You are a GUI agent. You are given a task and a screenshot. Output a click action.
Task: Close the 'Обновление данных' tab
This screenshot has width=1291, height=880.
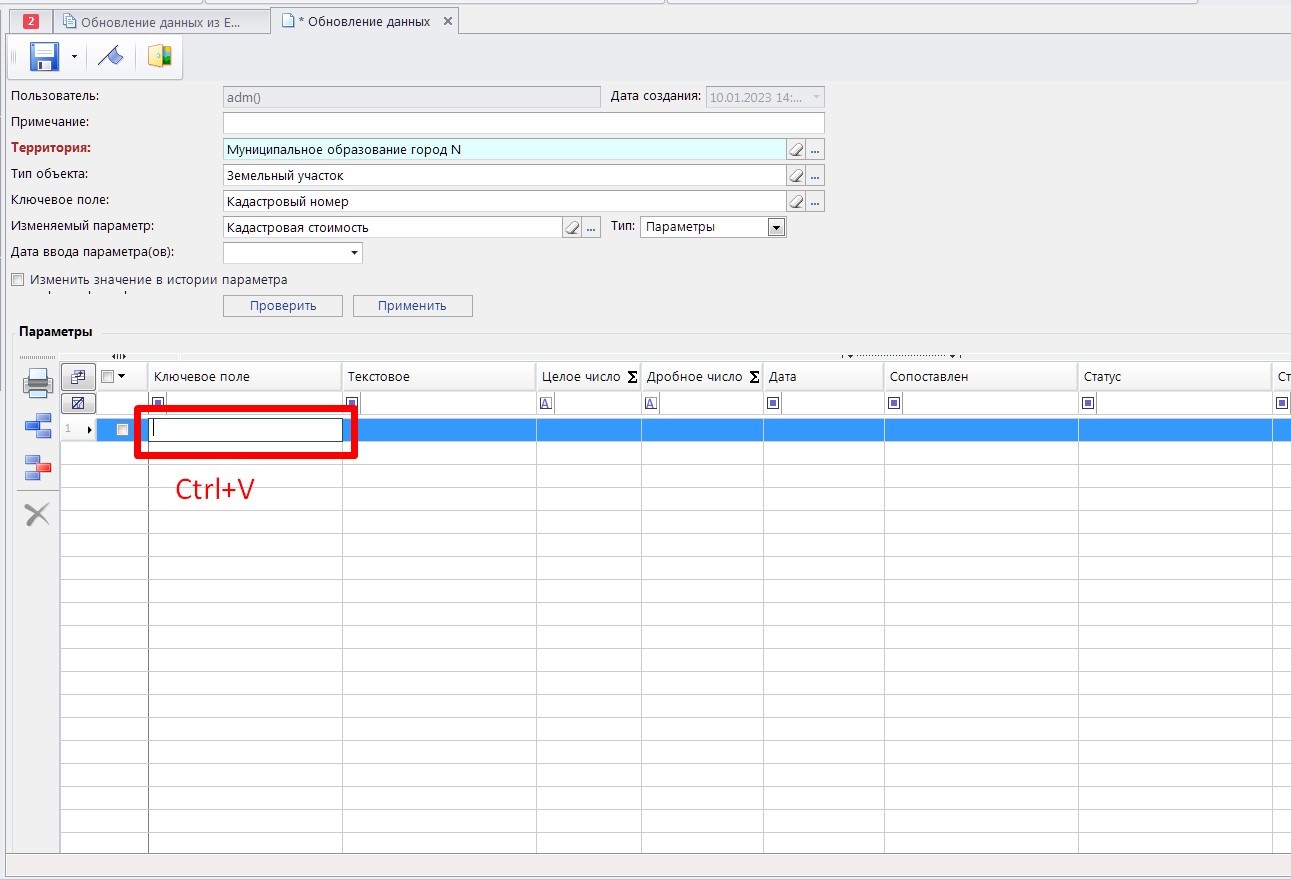tap(447, 21)
